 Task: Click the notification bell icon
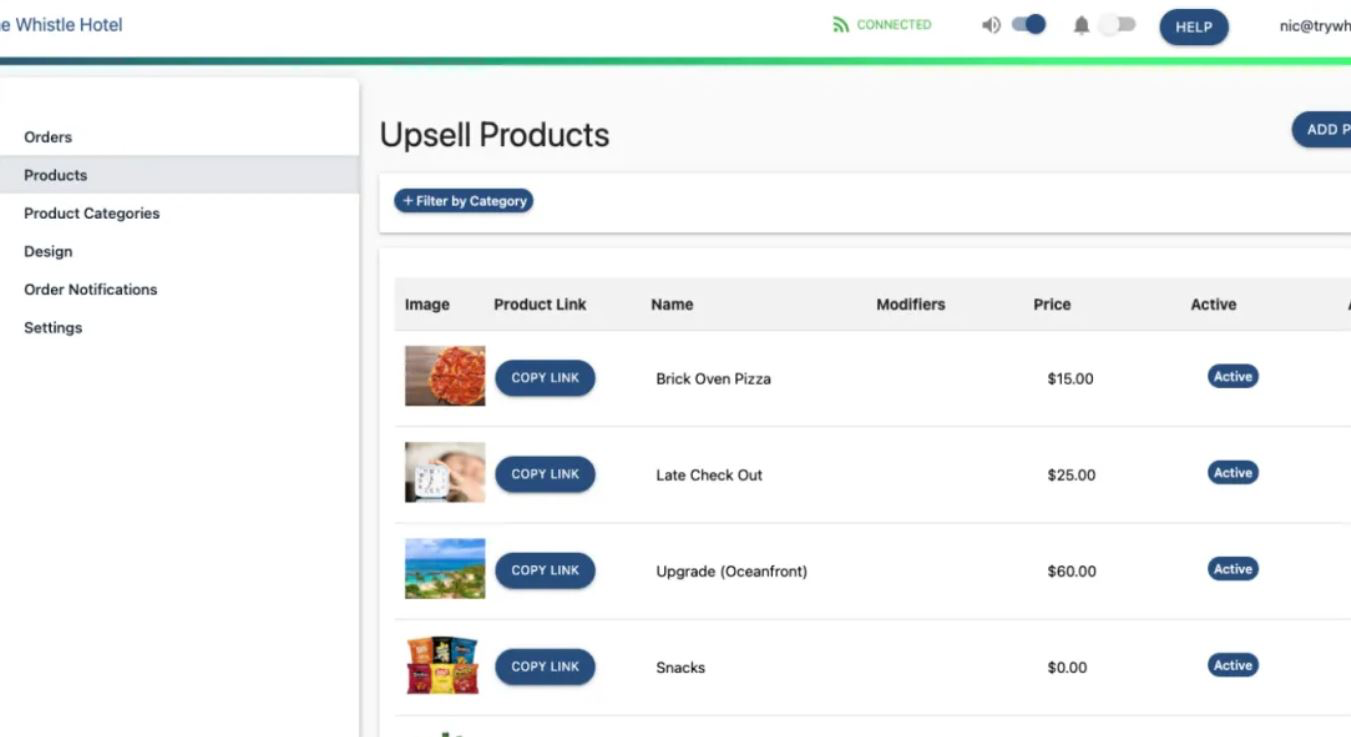click(x=1084, y=24)
